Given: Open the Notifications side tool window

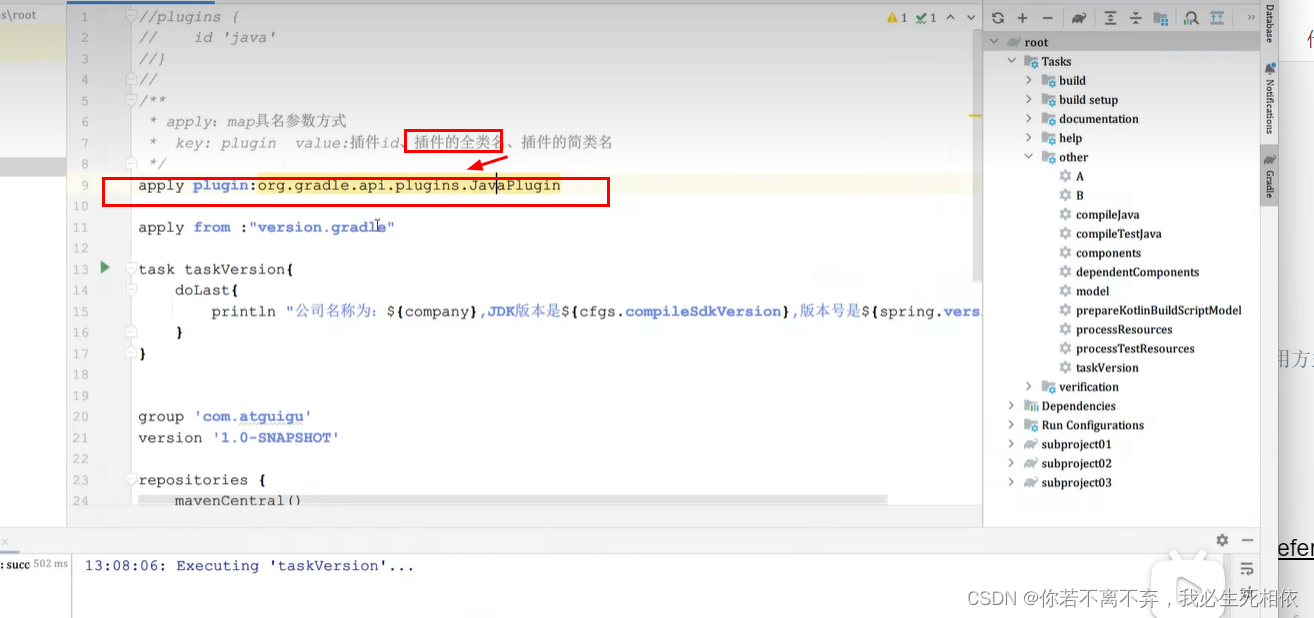Looking at the screenshot, I should [x=1269, y=98].
